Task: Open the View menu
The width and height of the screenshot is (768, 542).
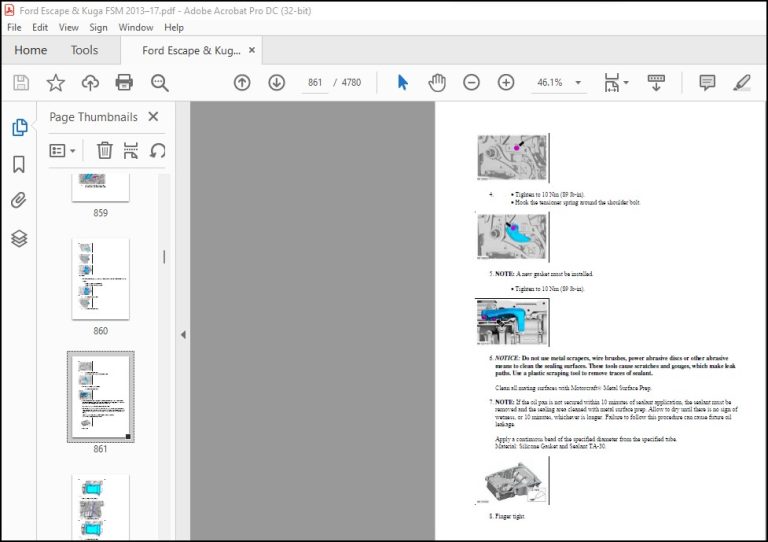Action: 69,27
